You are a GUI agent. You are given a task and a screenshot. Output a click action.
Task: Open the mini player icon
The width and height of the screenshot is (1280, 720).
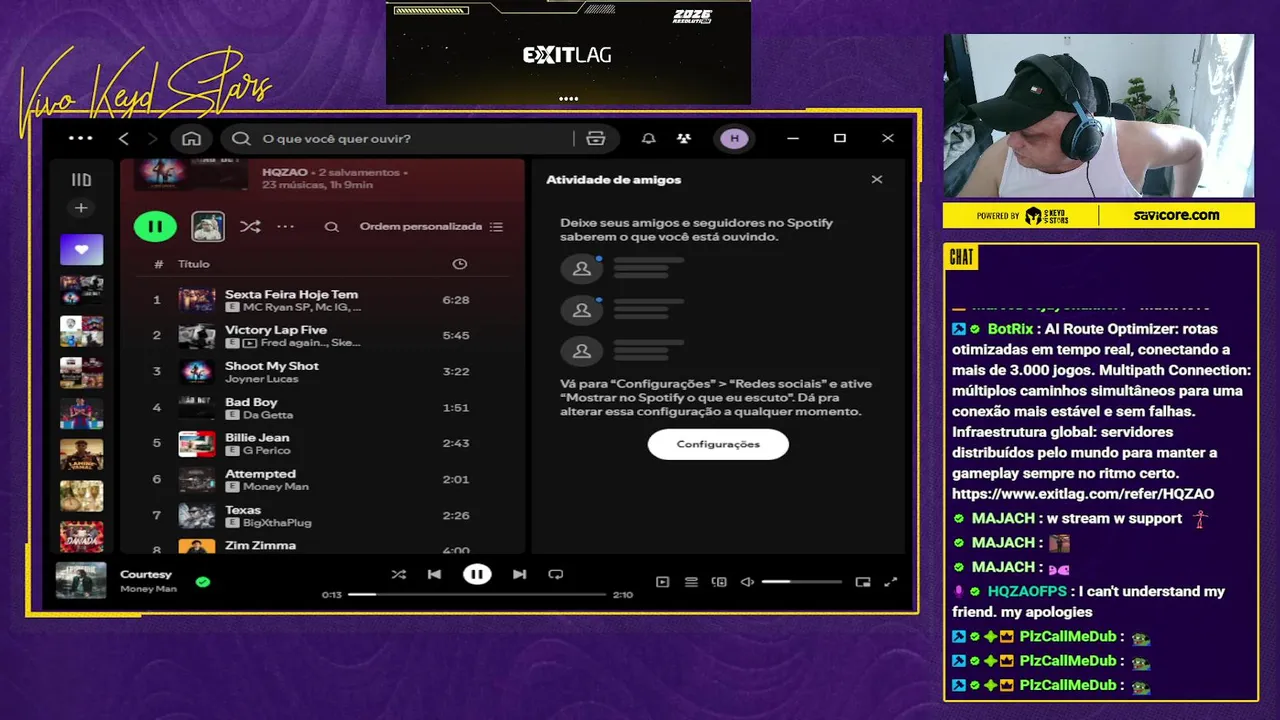pos(863,582)
